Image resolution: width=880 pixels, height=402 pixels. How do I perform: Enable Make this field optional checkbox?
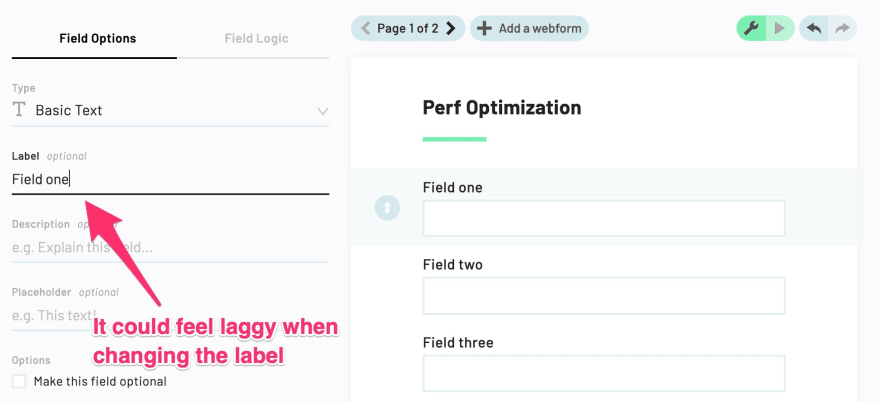(x=20, y=381)
